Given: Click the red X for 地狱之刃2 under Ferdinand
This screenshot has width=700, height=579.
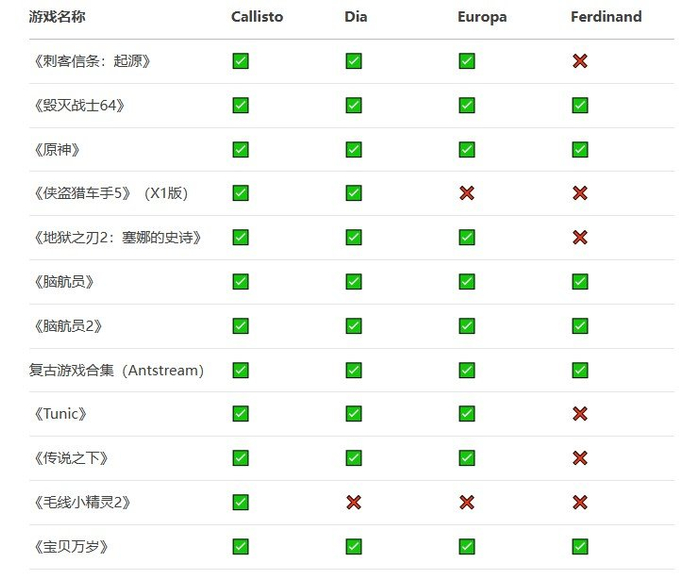Looking at the screenshot, I should click(580, 237).
